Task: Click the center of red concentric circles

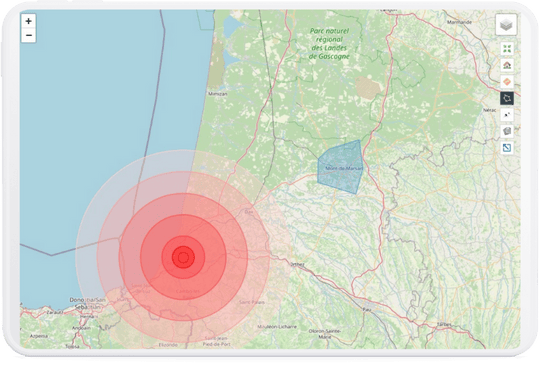Action: click(183, 257)
